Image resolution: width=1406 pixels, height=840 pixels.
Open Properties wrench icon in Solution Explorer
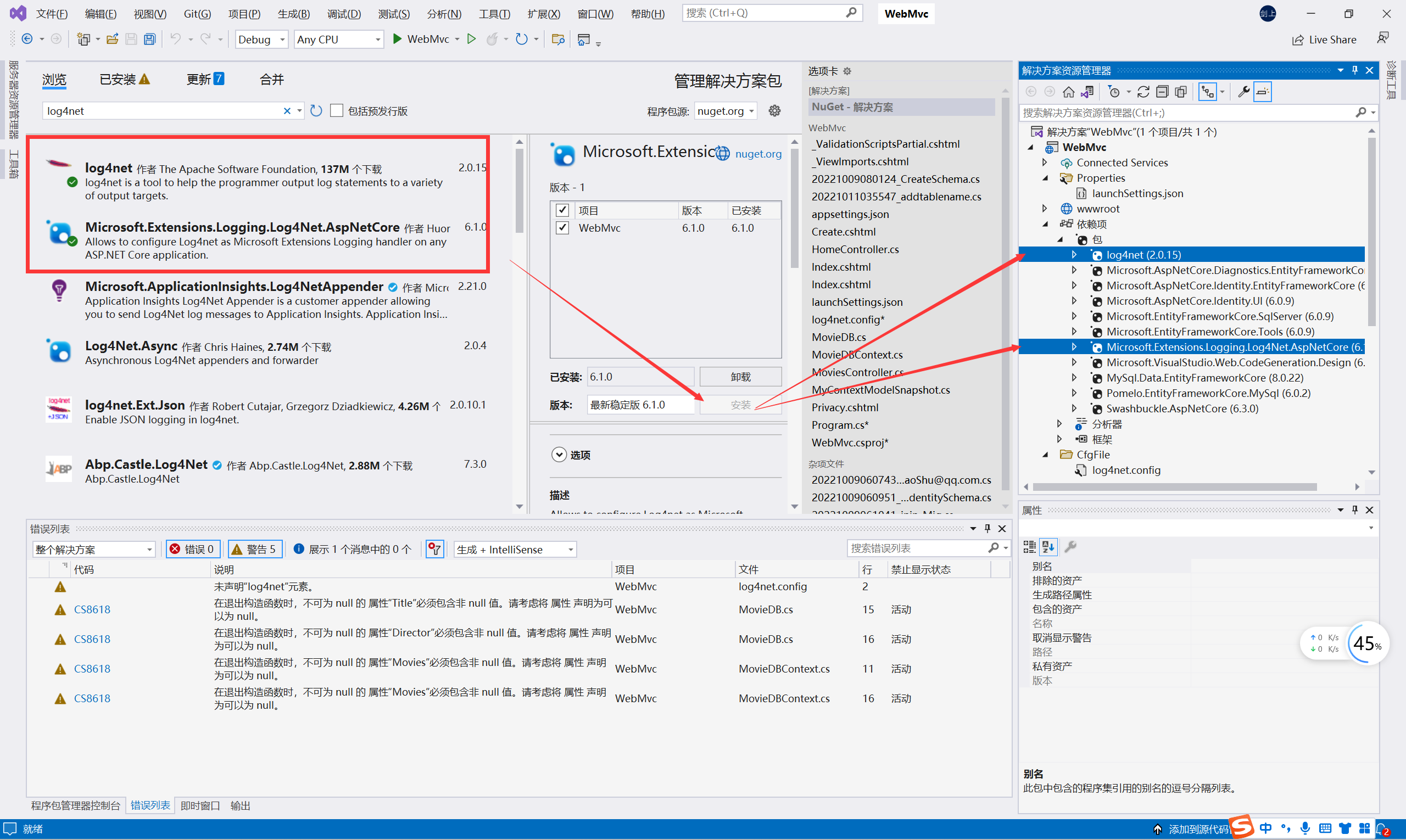click(1243, 92)
